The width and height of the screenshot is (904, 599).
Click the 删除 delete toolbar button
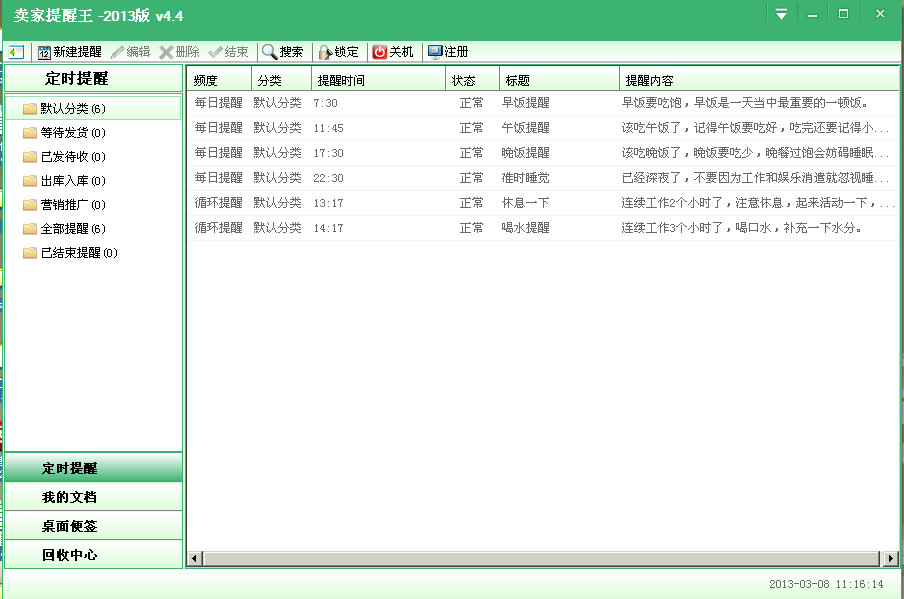(179, 52)
